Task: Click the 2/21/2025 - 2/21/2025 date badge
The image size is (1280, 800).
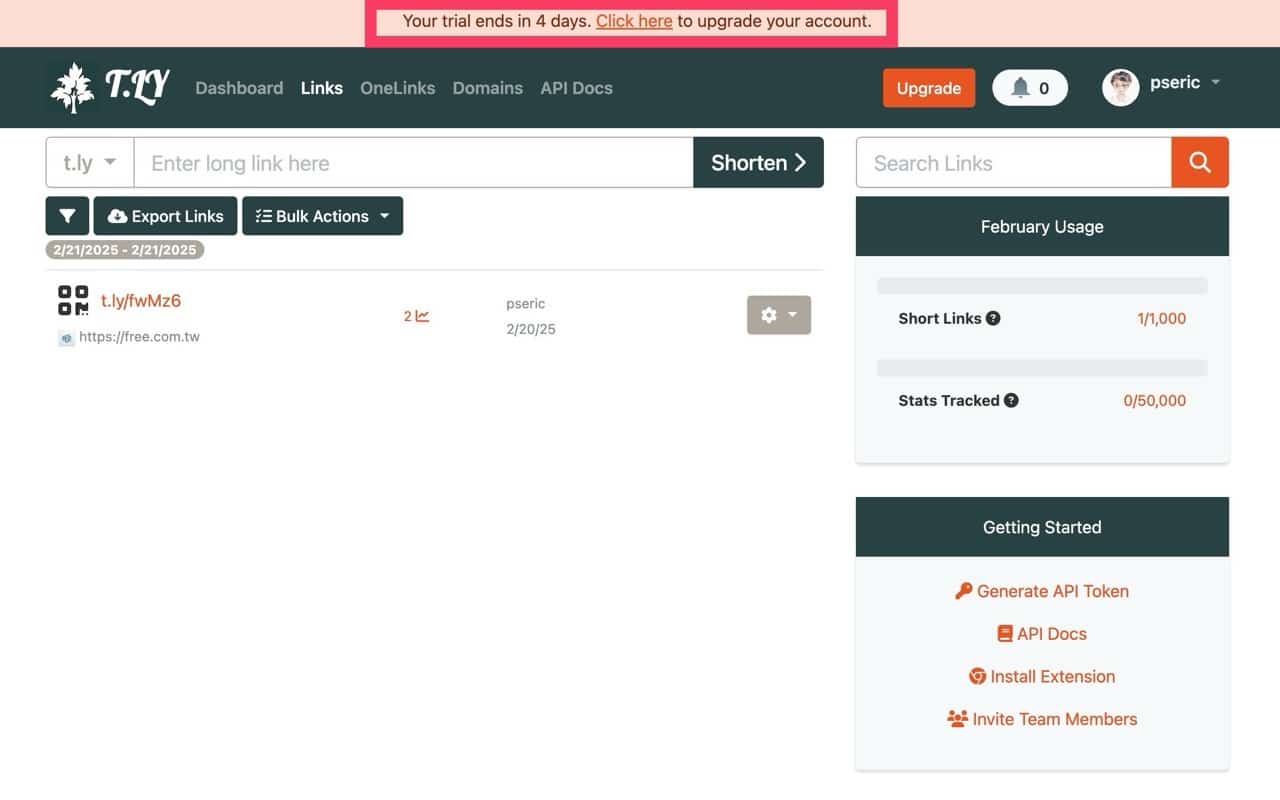Action: coord(125,250)
